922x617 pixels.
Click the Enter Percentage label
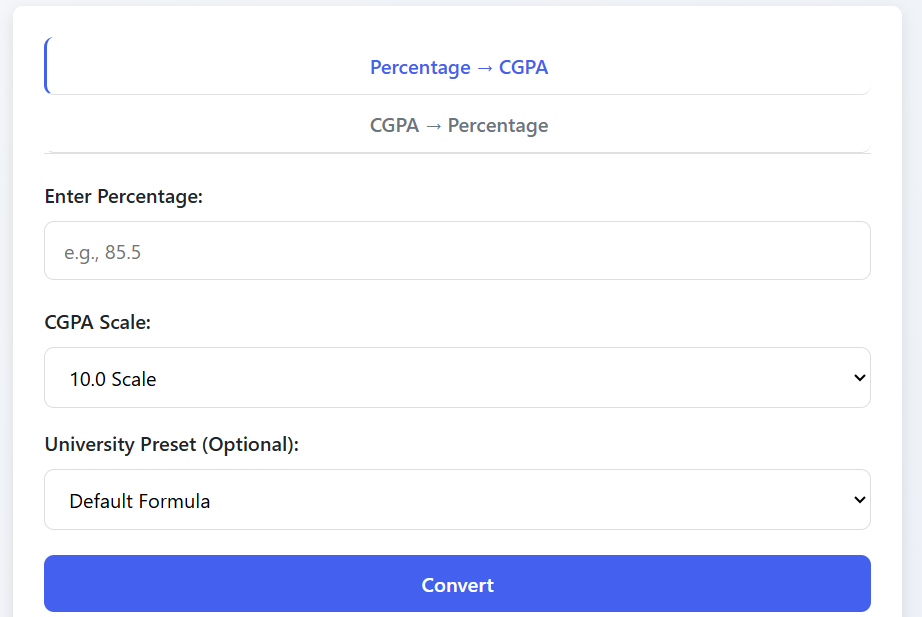(124, 197)
